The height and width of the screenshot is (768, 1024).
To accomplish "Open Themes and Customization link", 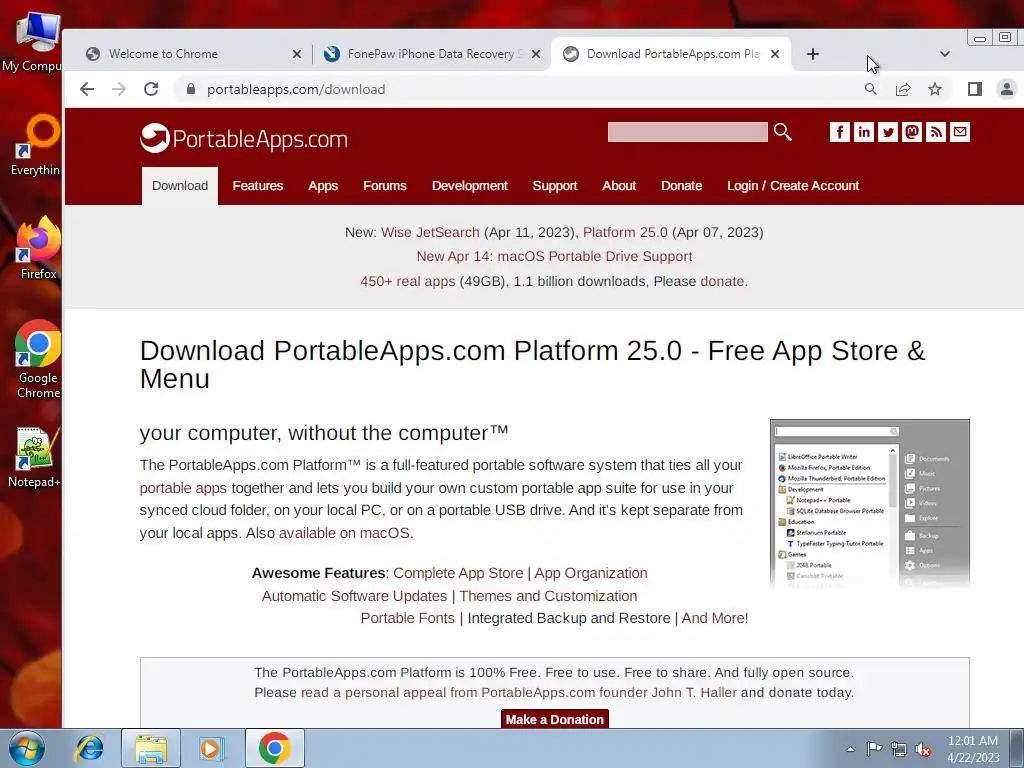I will [x=548, y=596].
